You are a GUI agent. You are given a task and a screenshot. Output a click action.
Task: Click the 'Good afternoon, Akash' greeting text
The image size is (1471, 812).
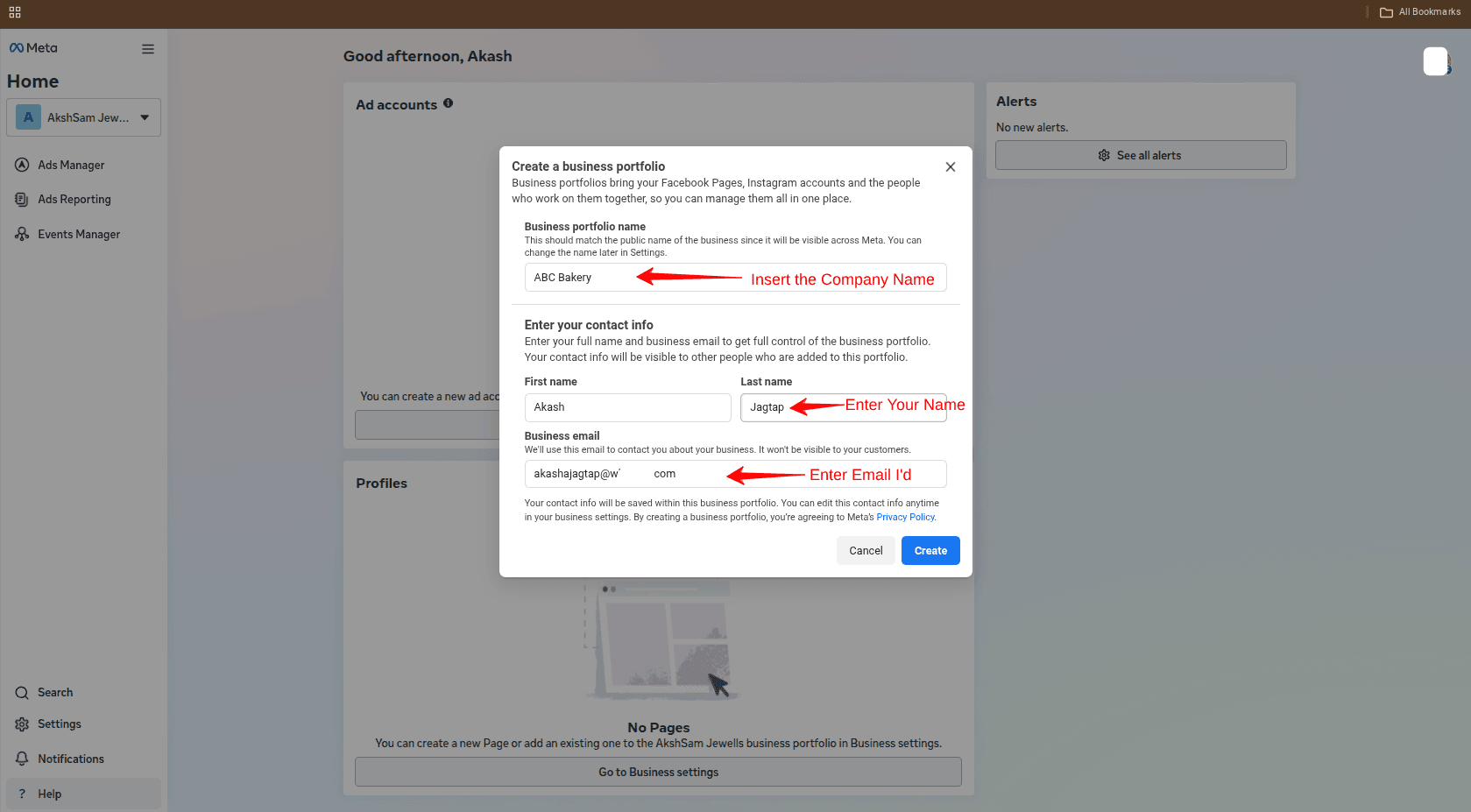coord(428,56)
